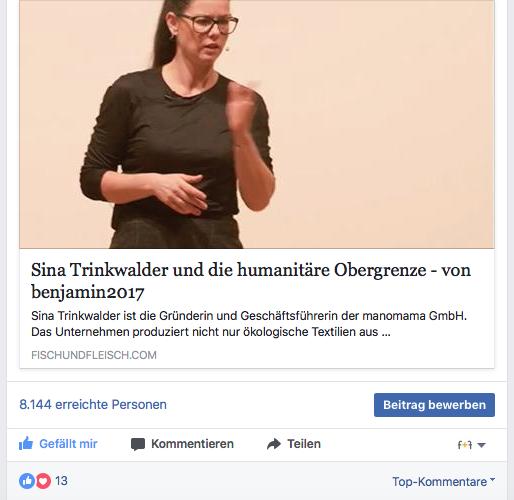
Task: Open the Sina Trinkwalder article headline link
Action: [x=251, y=281]
